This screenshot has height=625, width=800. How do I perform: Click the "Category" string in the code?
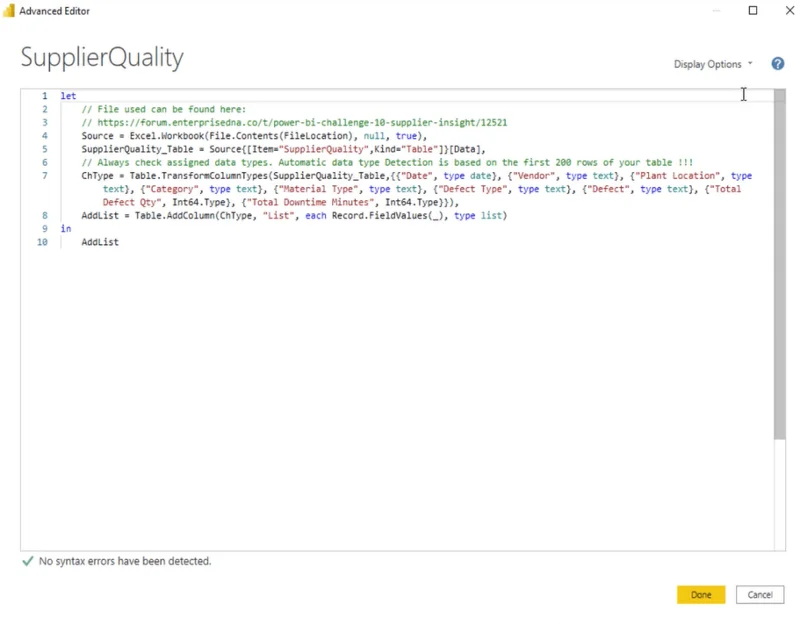point(172,189)
